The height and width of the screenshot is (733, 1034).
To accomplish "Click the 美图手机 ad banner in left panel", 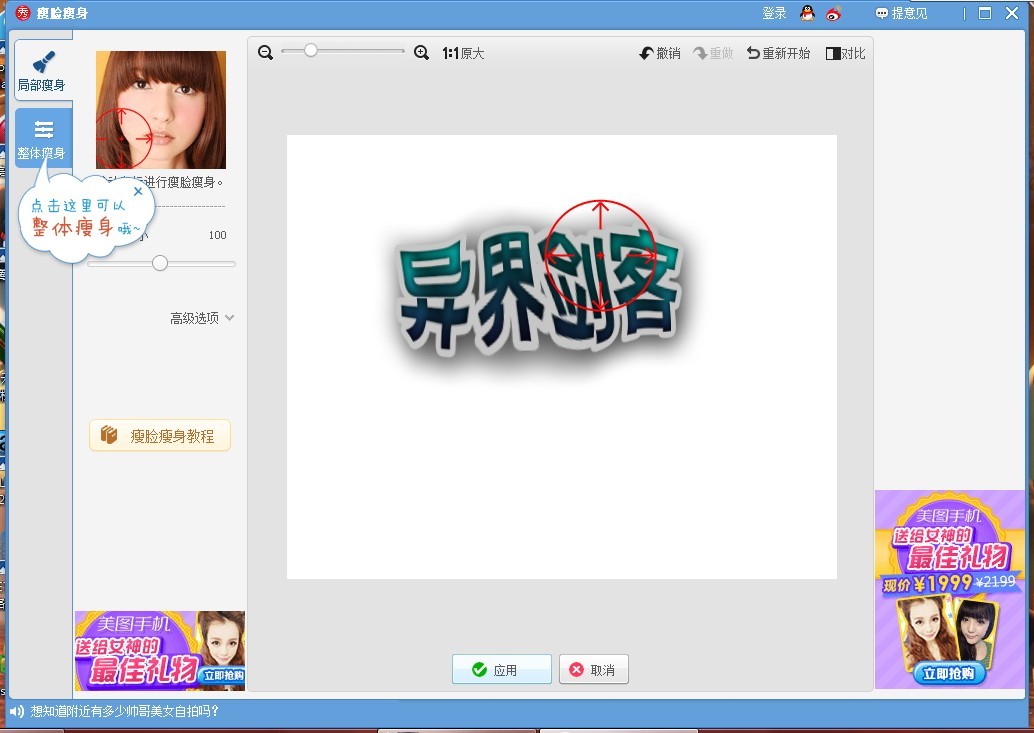I will coord(160,651).
